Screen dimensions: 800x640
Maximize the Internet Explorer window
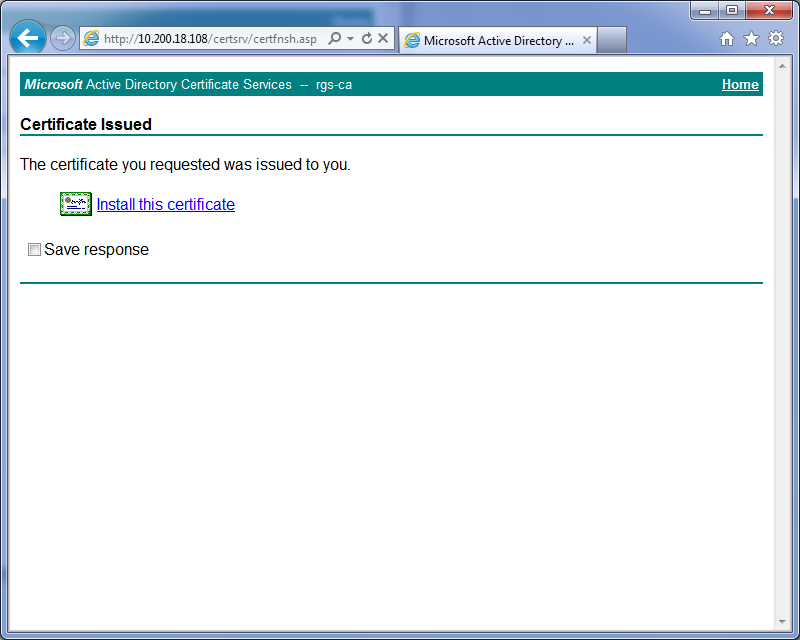(x=732, y=10)
